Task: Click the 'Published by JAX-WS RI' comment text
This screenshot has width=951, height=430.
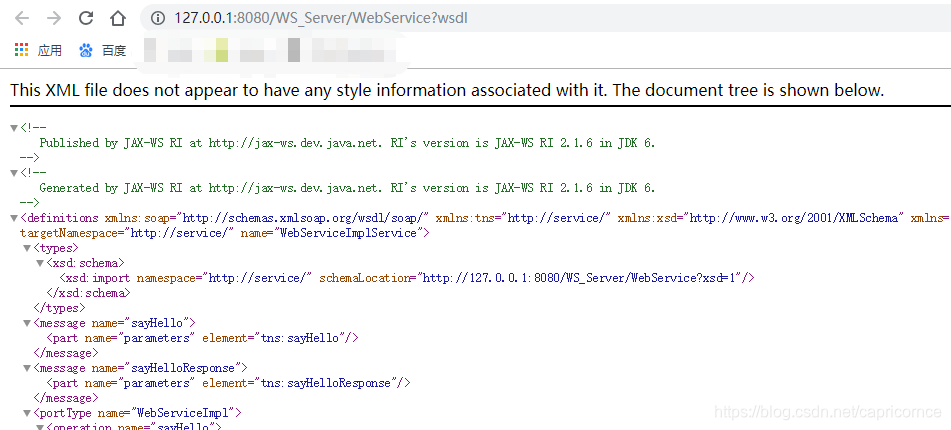Action: [x=348, y=143]
